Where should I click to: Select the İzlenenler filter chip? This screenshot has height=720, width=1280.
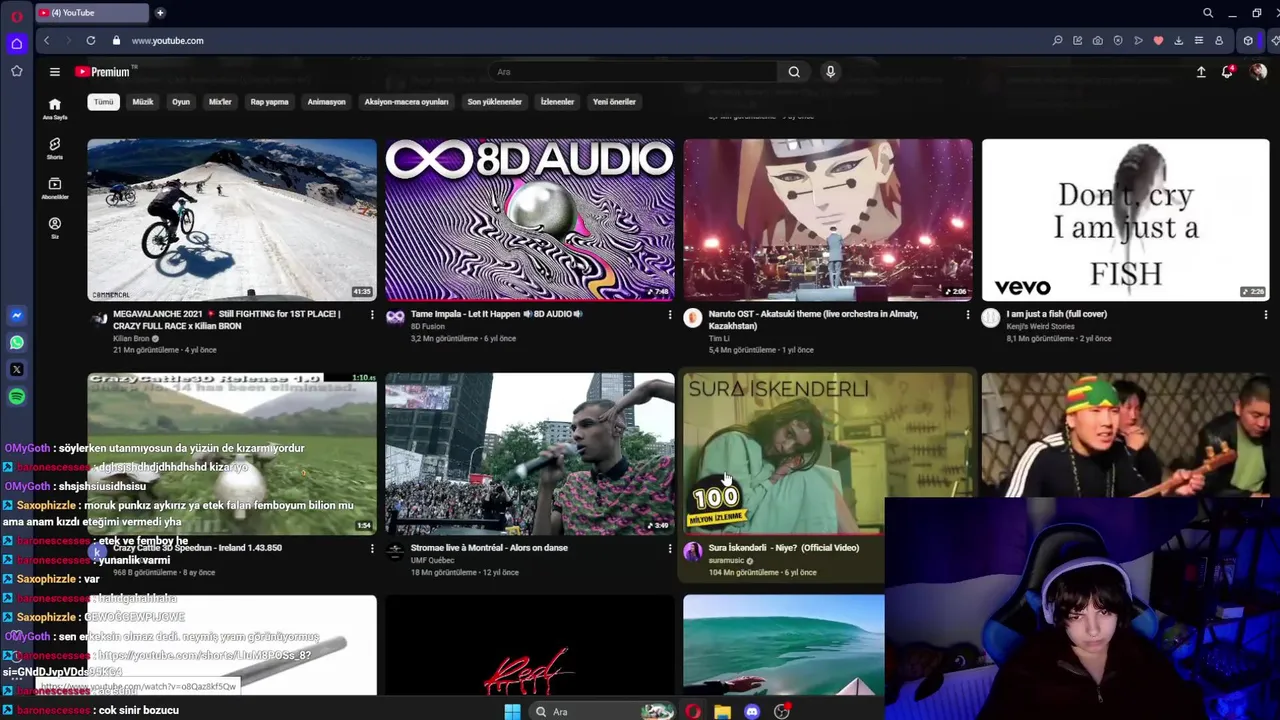click(x=557, y=102)
